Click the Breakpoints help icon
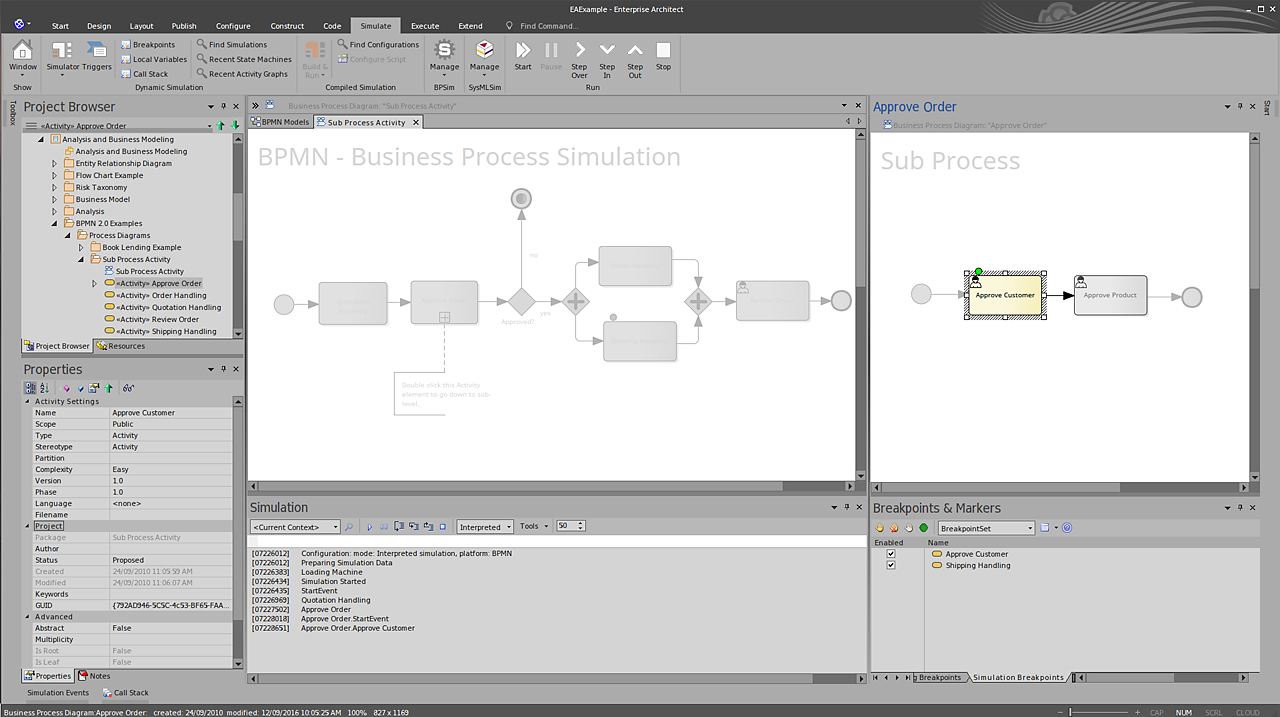 (1067, 528)
